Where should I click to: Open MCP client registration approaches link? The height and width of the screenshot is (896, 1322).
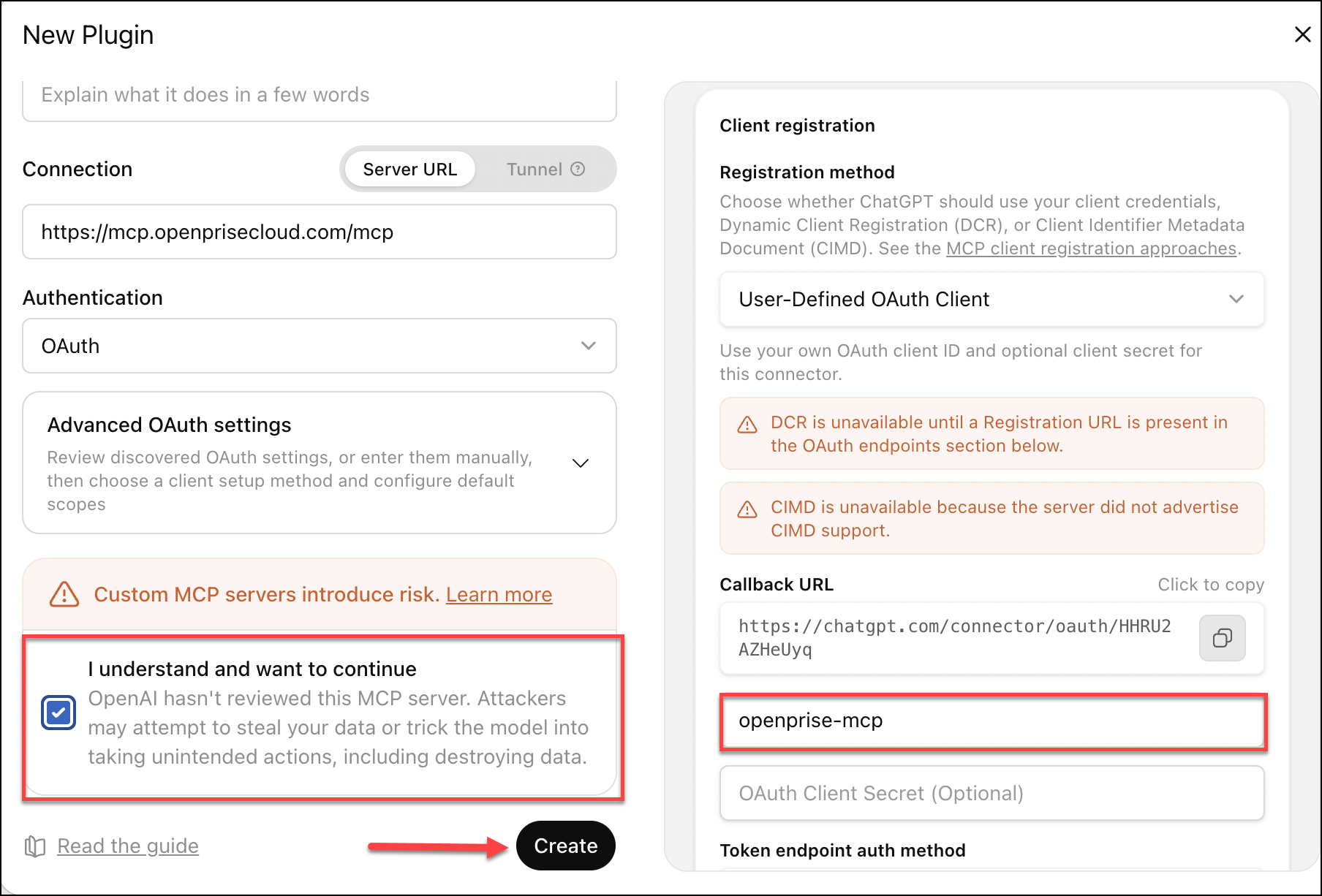coord(1092,248)
